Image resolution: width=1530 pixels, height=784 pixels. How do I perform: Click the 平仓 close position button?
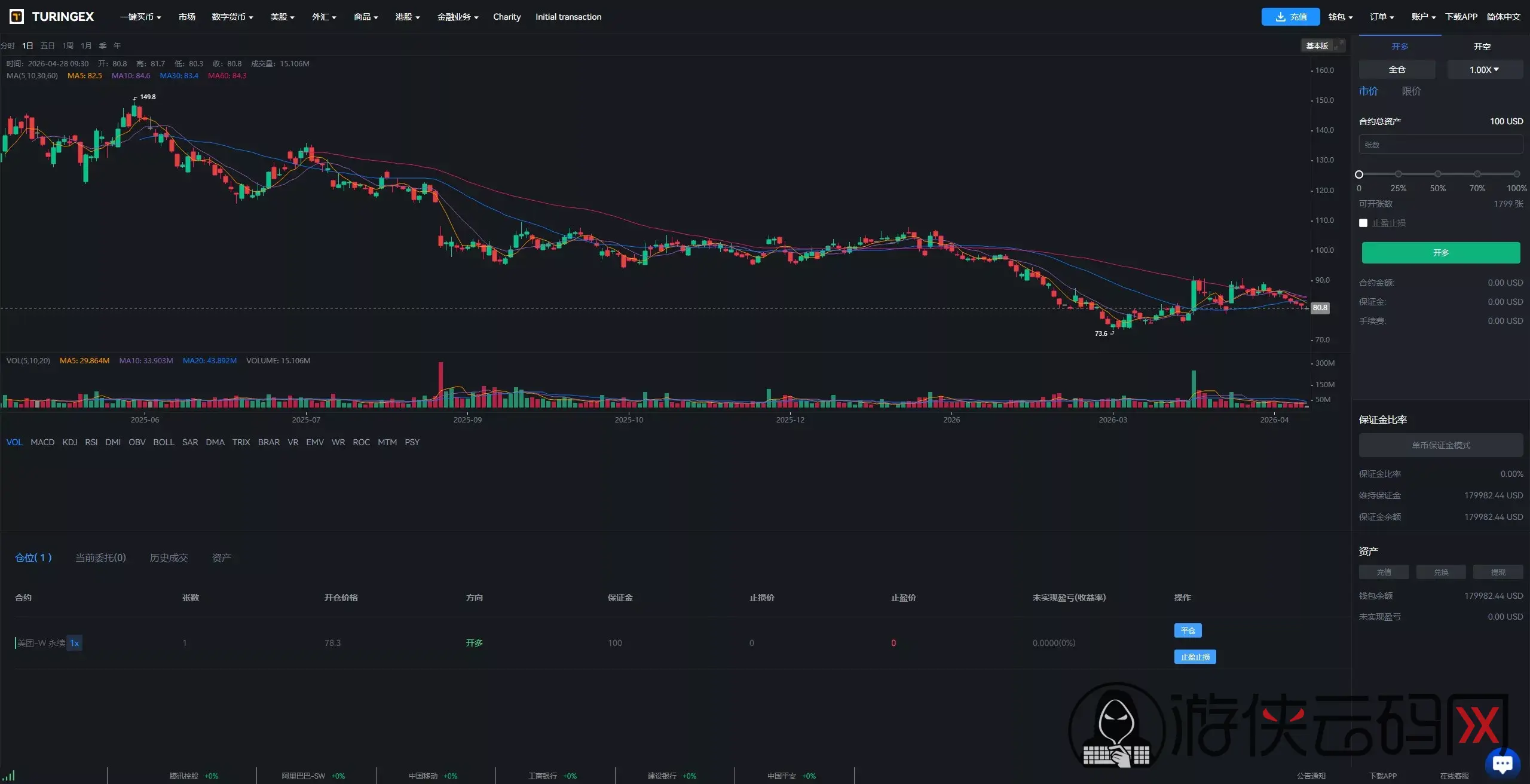click(x=1188, y=630)
